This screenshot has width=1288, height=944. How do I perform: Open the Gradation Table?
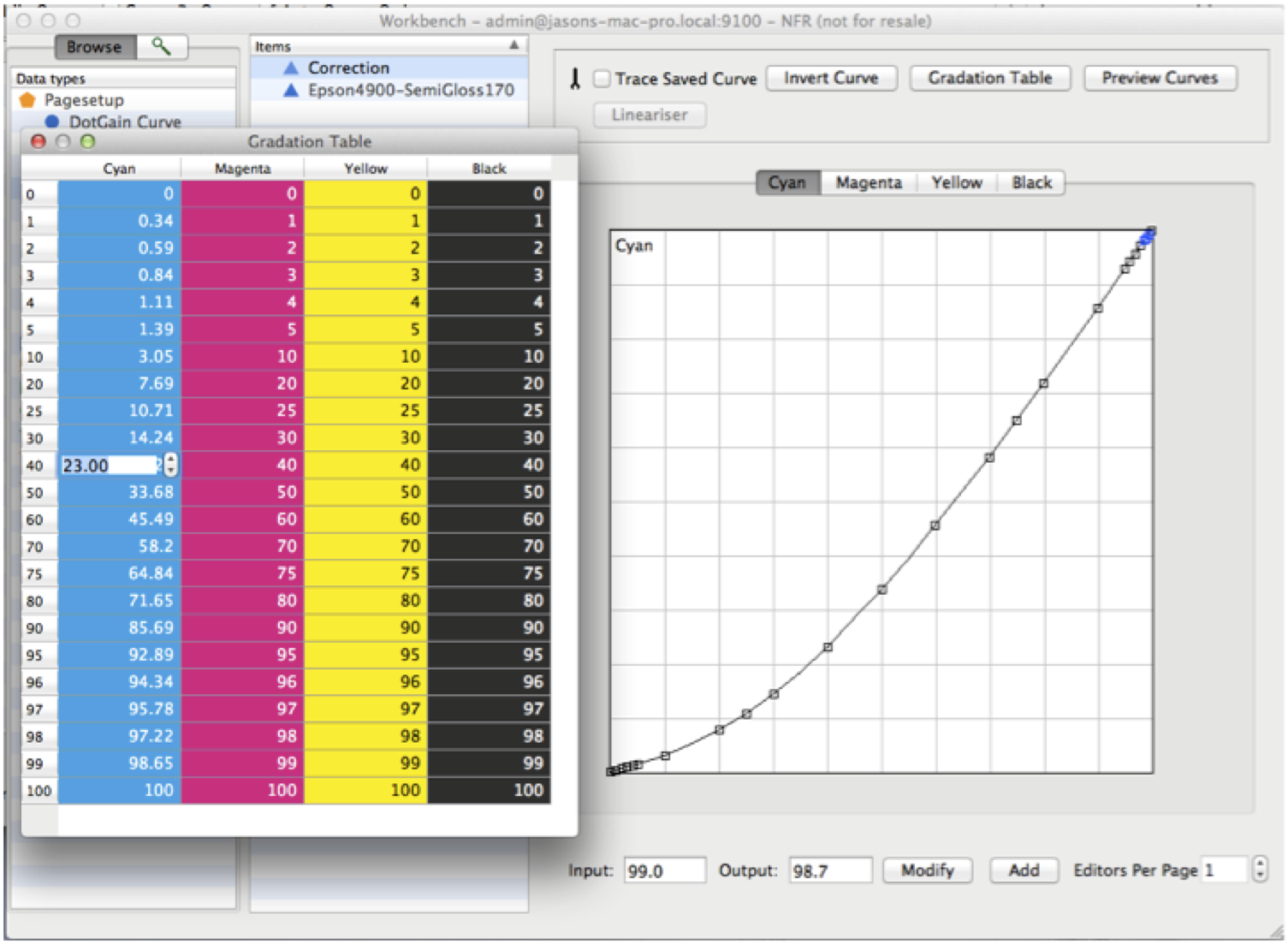(989, 78)
